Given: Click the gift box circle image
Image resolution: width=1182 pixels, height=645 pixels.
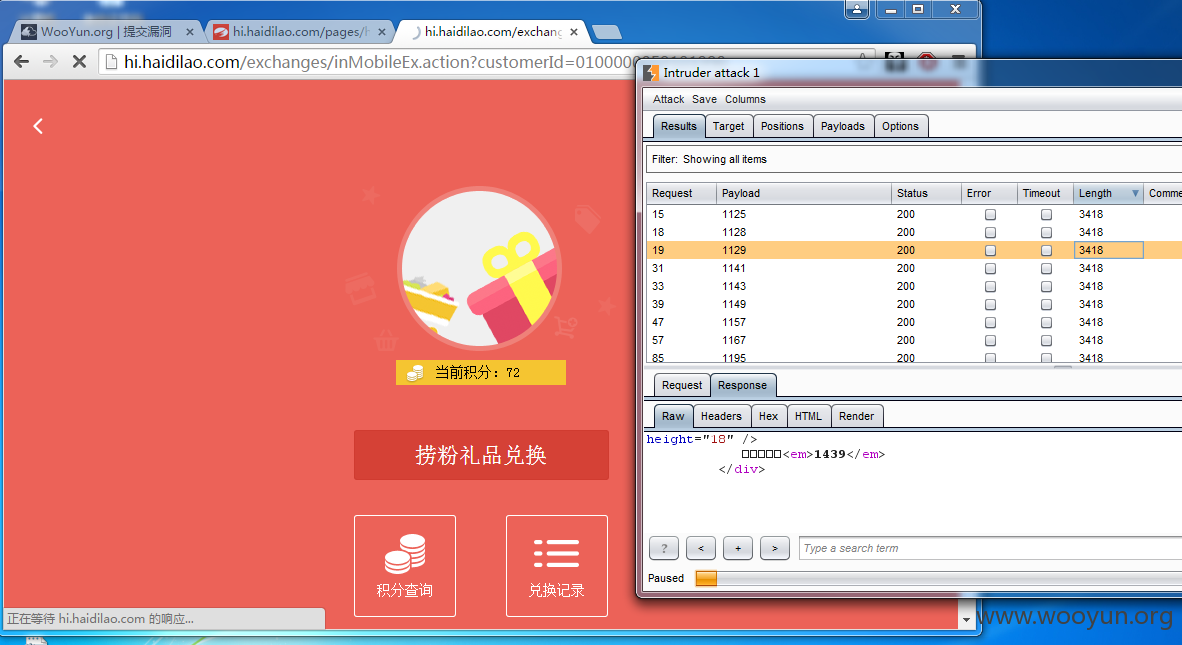Looking at the screenshot, I should [479, 267].
